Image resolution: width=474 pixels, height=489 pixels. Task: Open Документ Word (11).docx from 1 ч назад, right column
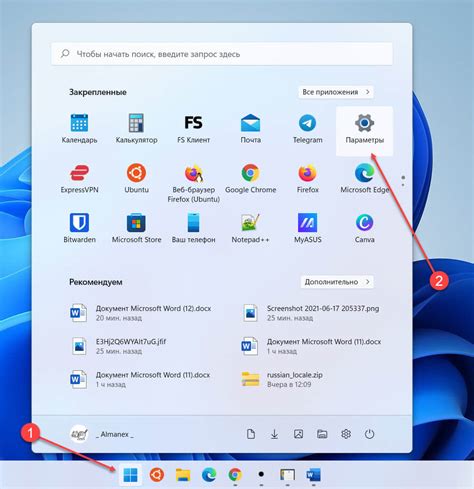tap(312, 346)
